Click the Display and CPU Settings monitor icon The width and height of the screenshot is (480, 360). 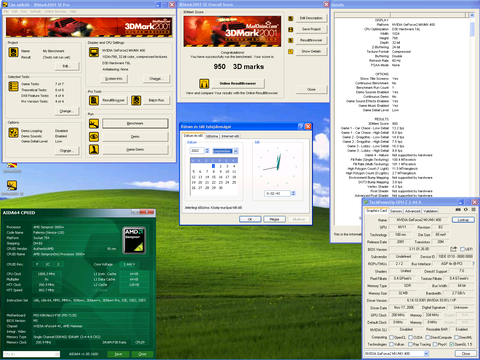94,52
